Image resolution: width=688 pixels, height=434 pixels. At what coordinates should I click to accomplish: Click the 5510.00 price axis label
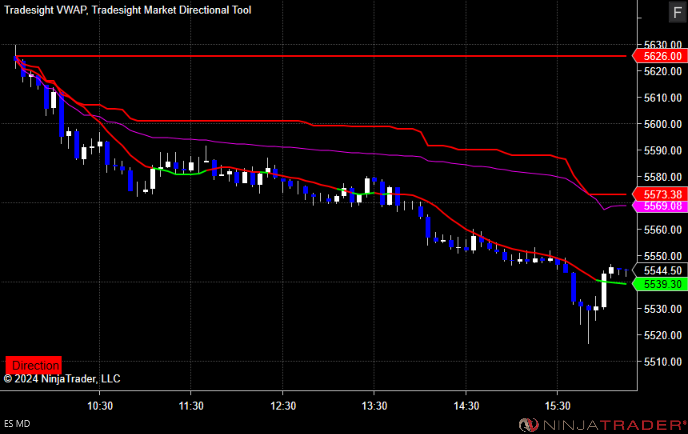[663, 362]
